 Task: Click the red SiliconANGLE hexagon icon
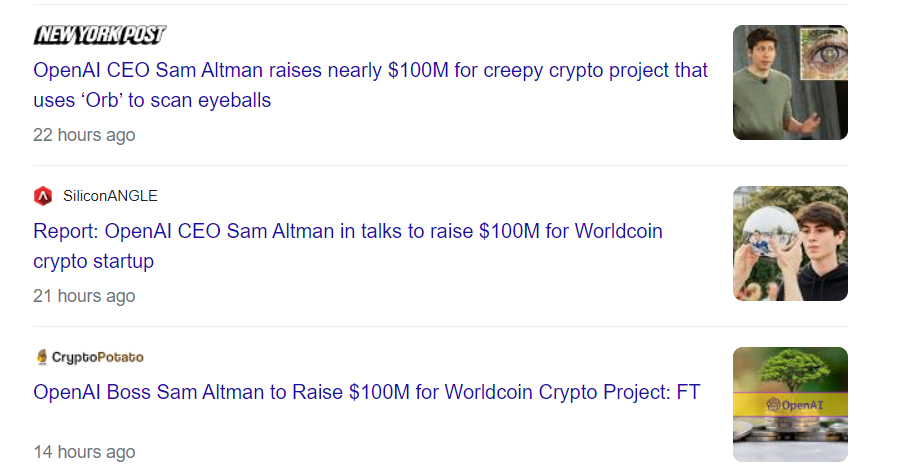click(x=42, y=196)
